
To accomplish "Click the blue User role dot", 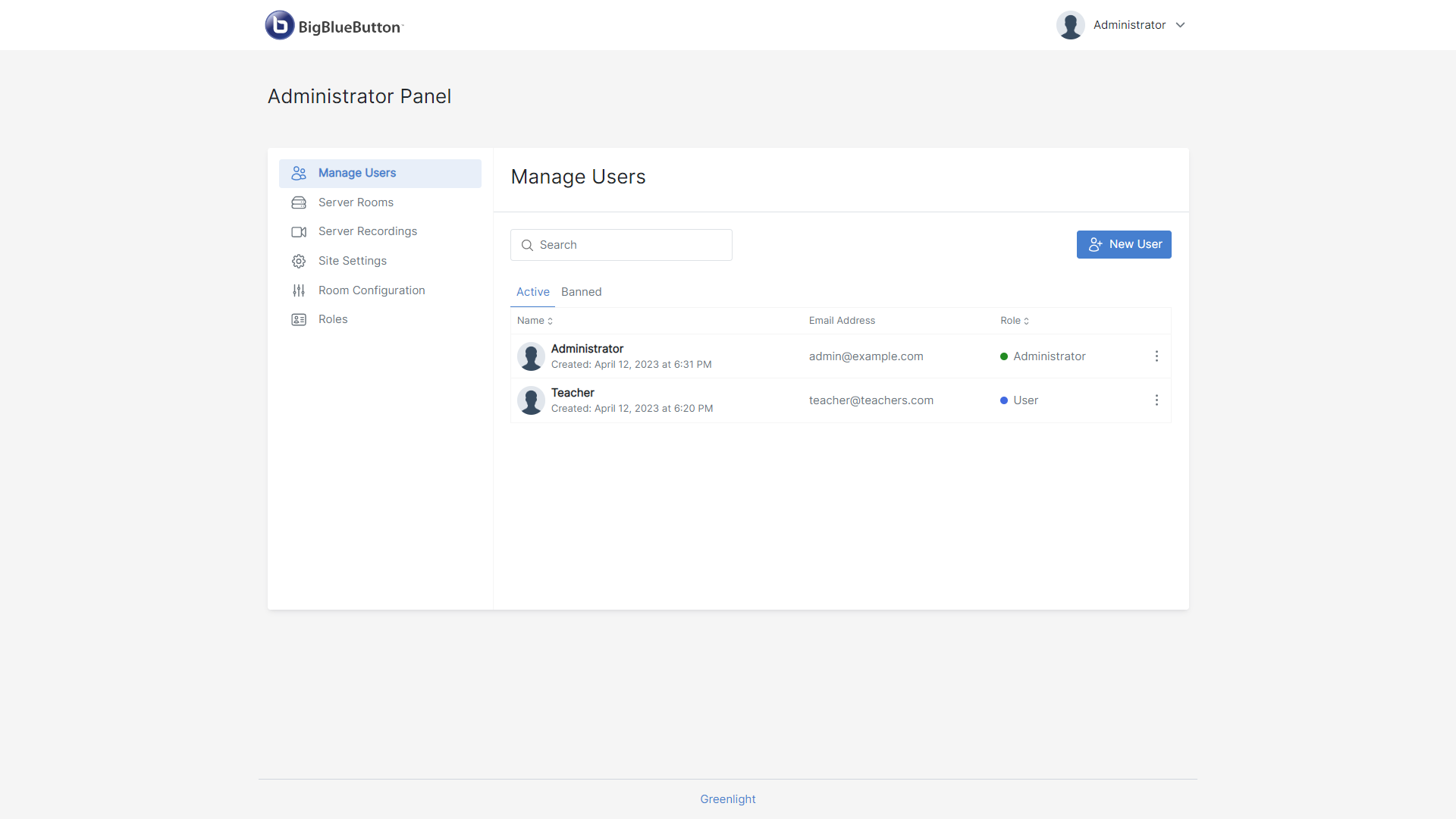I will coord(1004,400).
